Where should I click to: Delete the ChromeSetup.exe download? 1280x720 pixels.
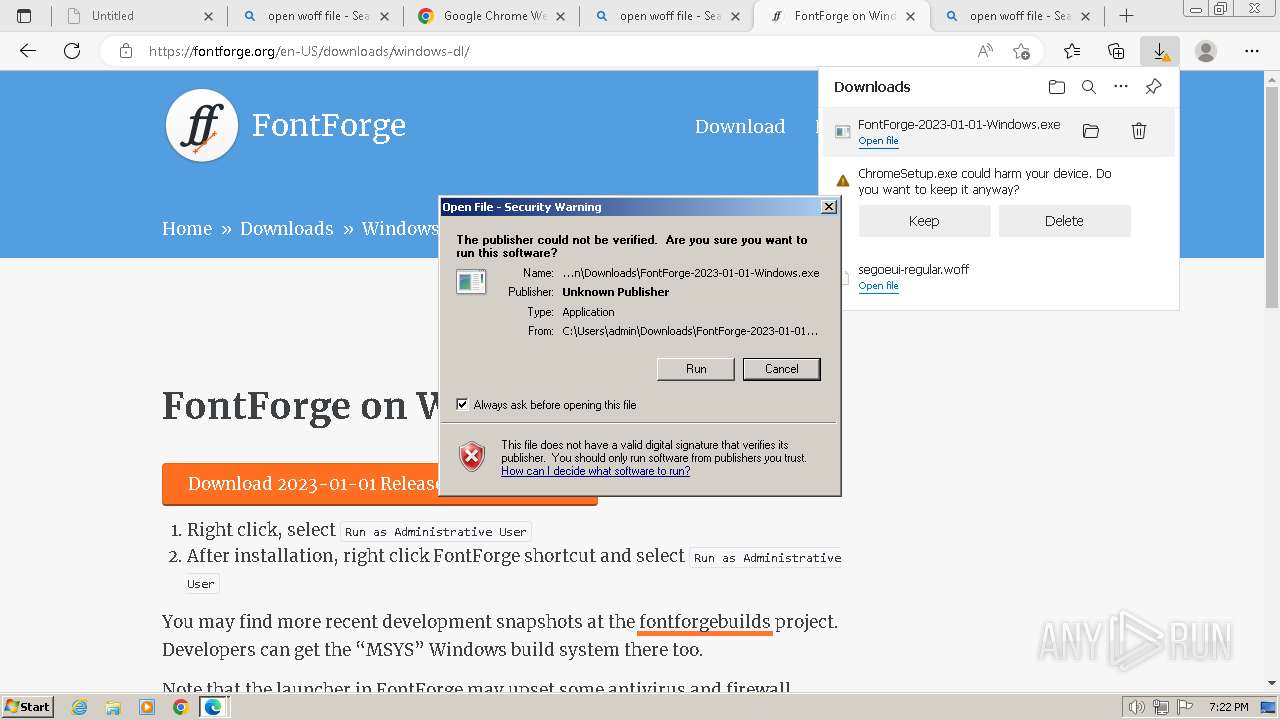[x=1064, y=221]
